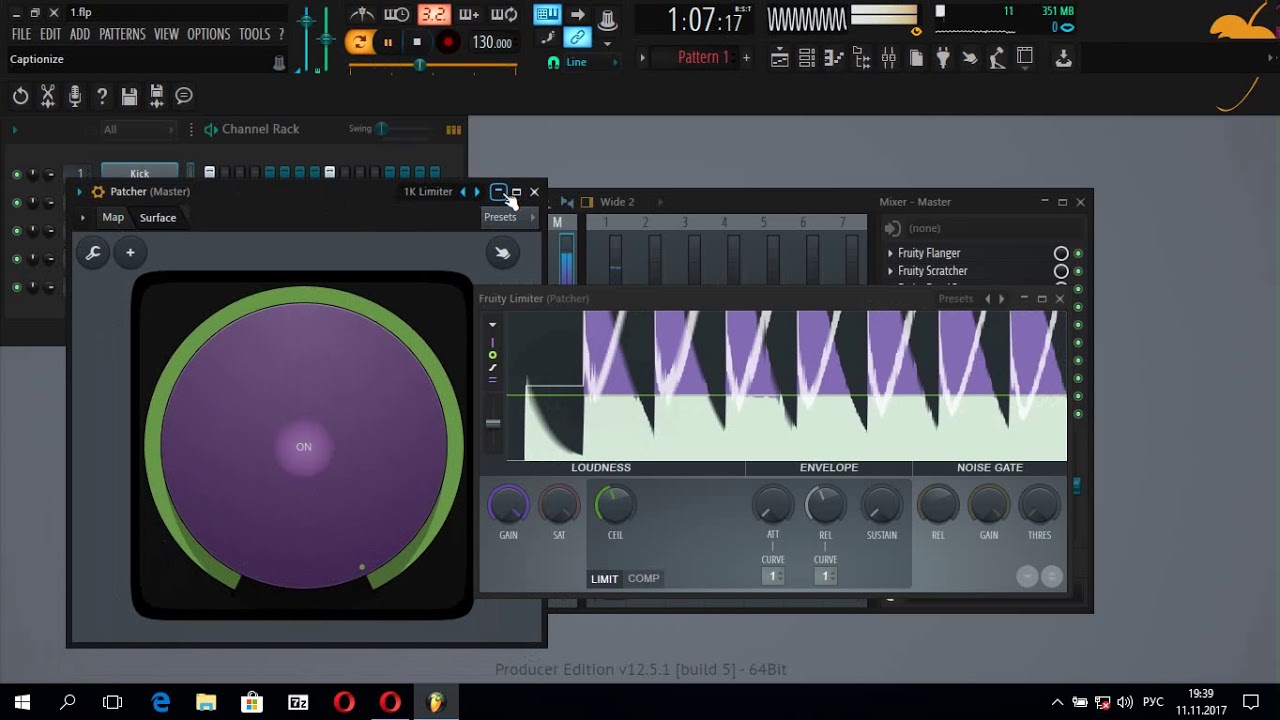The width and height of the screenshot is (1280, 720).
Task: Click the record button
Action: 448,42
